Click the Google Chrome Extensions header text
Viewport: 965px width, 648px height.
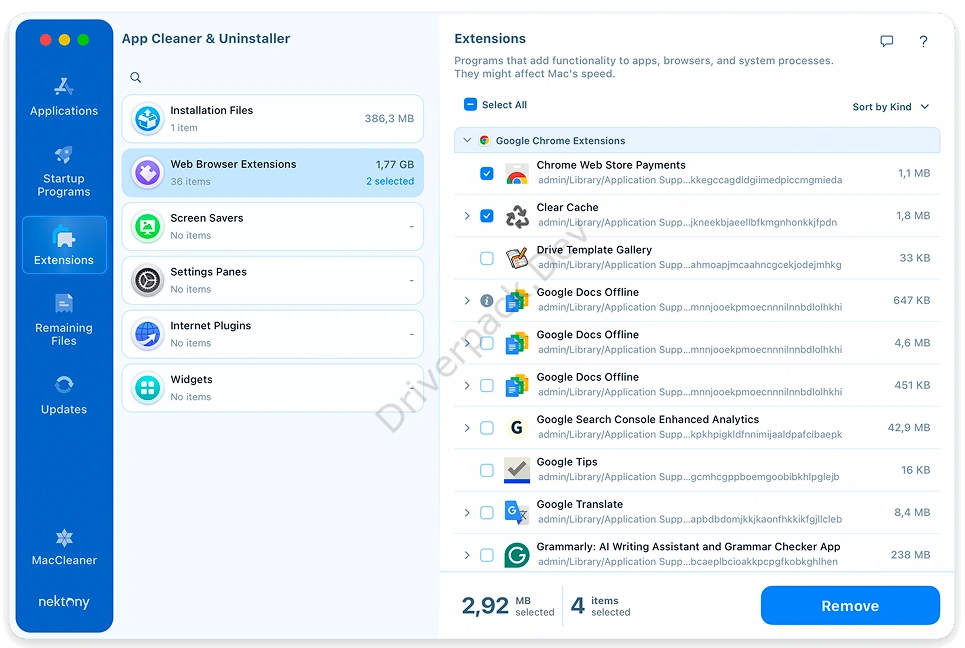561,140
